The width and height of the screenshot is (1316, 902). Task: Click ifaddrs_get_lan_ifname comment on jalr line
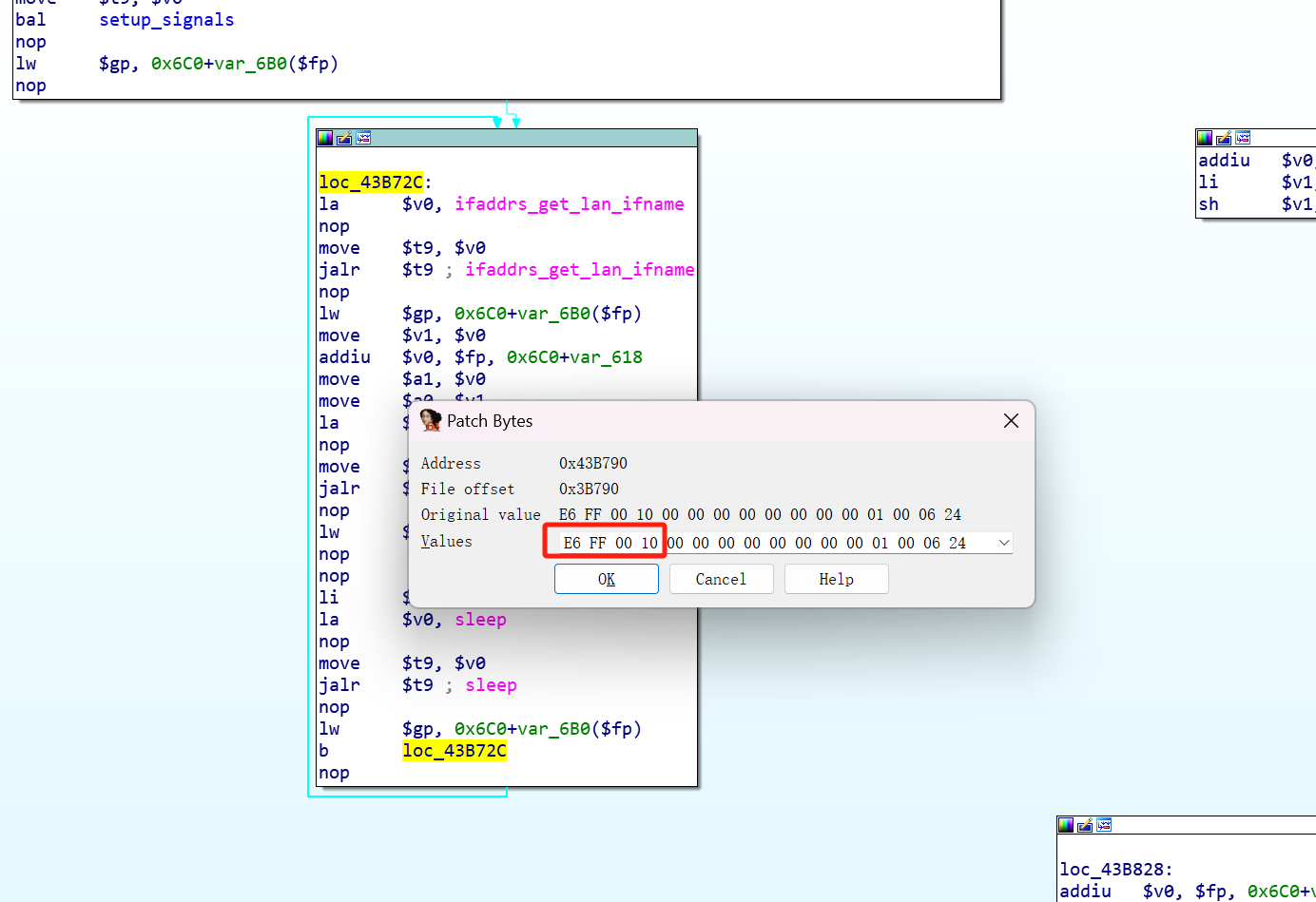(580, 270)
